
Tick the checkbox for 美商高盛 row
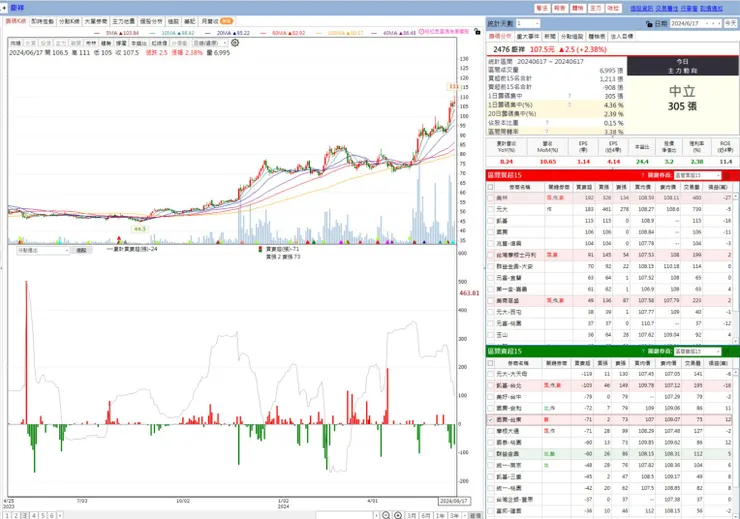click(490, 301)
